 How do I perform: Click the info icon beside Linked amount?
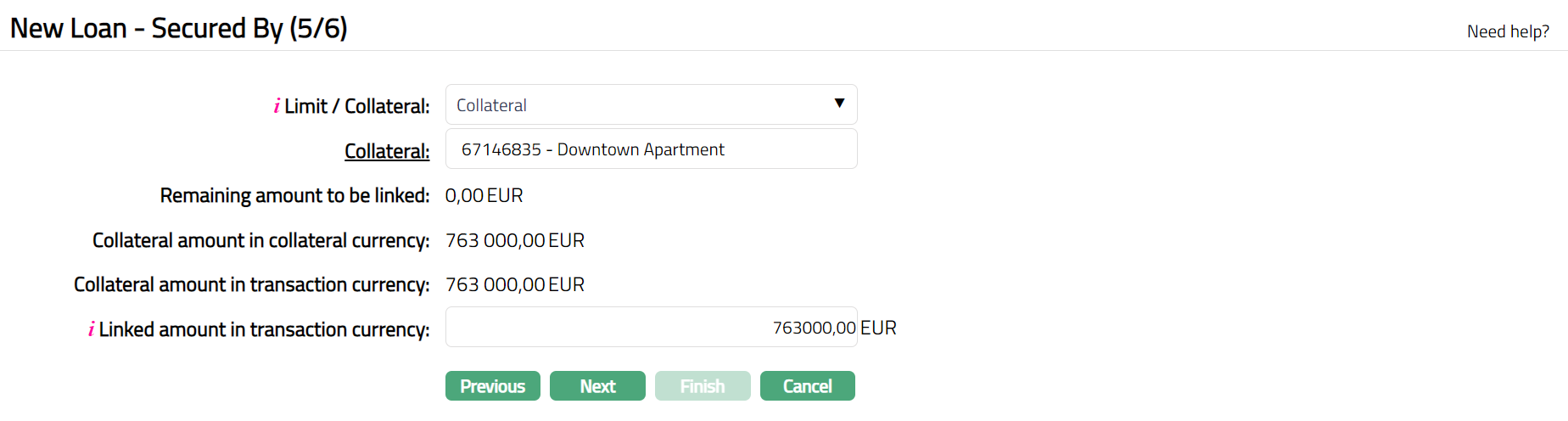point(91,329)
